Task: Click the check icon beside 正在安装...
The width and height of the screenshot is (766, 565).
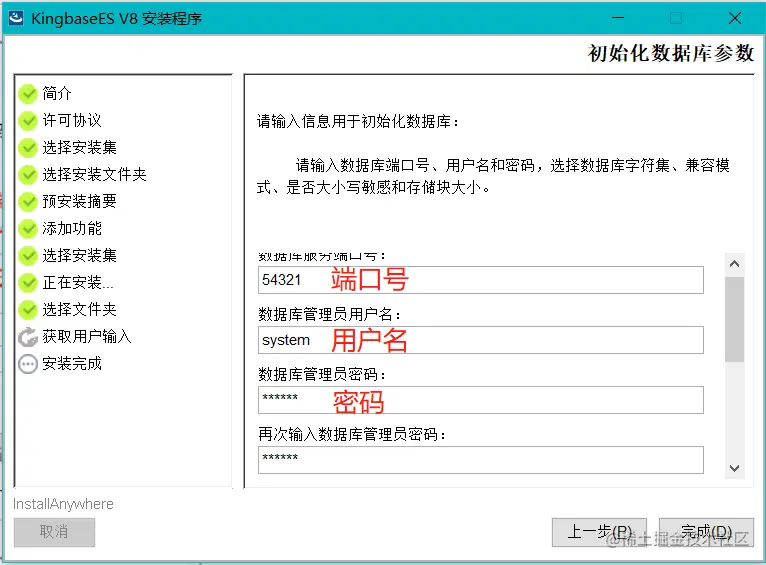Action: 28,283
